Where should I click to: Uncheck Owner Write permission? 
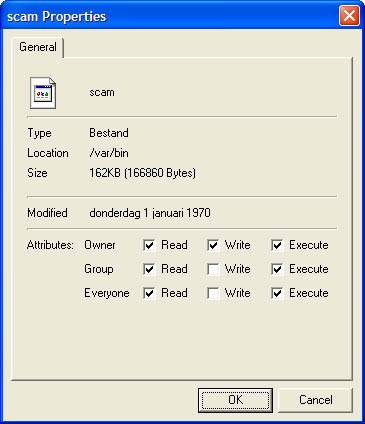[213, 245]
